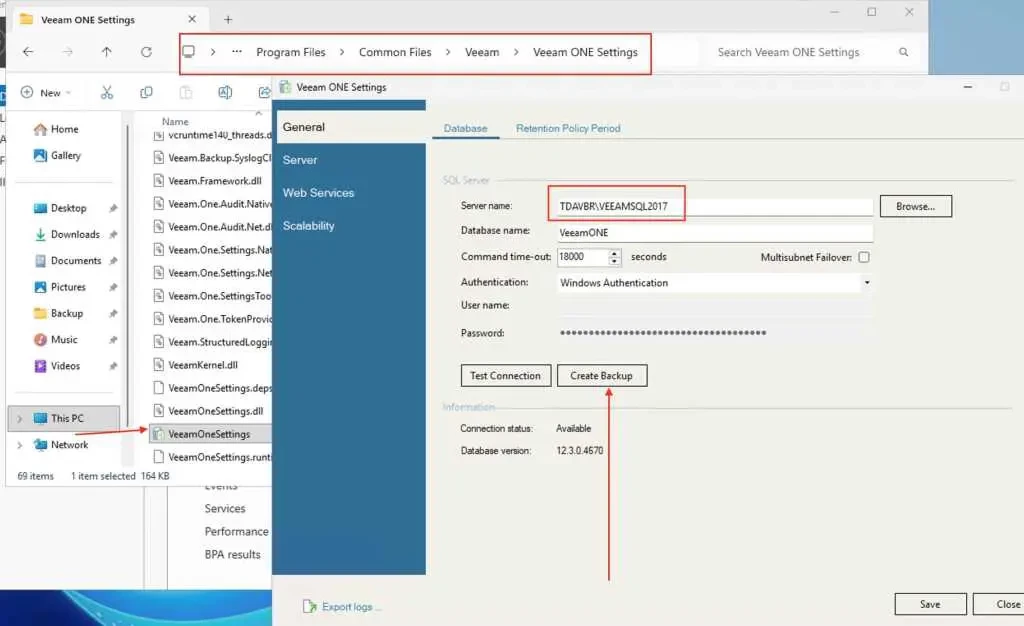1024x626 pixels.
Task: Click Test Connection button
Action: pyautogui.click(x=505, y=376)
